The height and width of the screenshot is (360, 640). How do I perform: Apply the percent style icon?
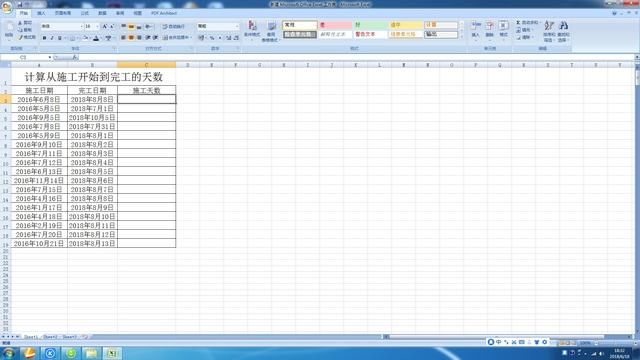212,38
